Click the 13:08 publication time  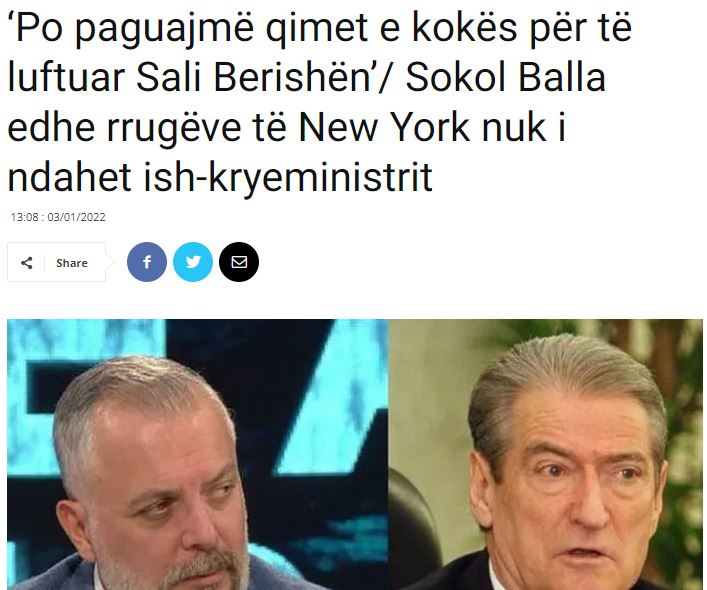click(x=25, y=217)
